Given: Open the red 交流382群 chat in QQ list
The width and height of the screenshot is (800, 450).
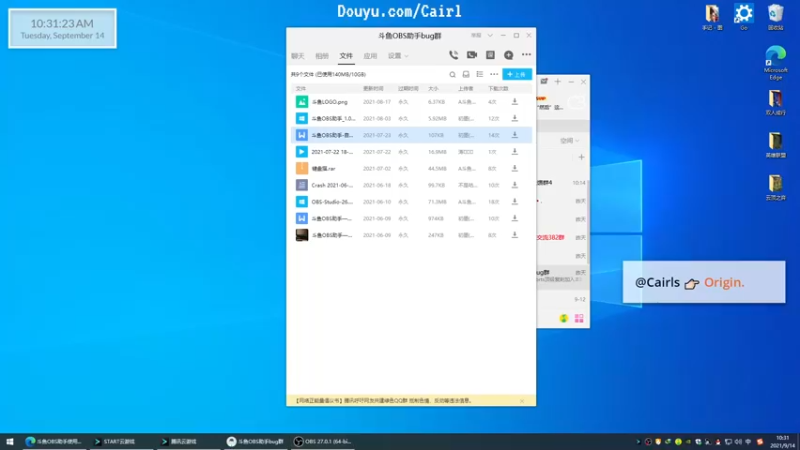Looking at the screenshot, I should [551, 237].
